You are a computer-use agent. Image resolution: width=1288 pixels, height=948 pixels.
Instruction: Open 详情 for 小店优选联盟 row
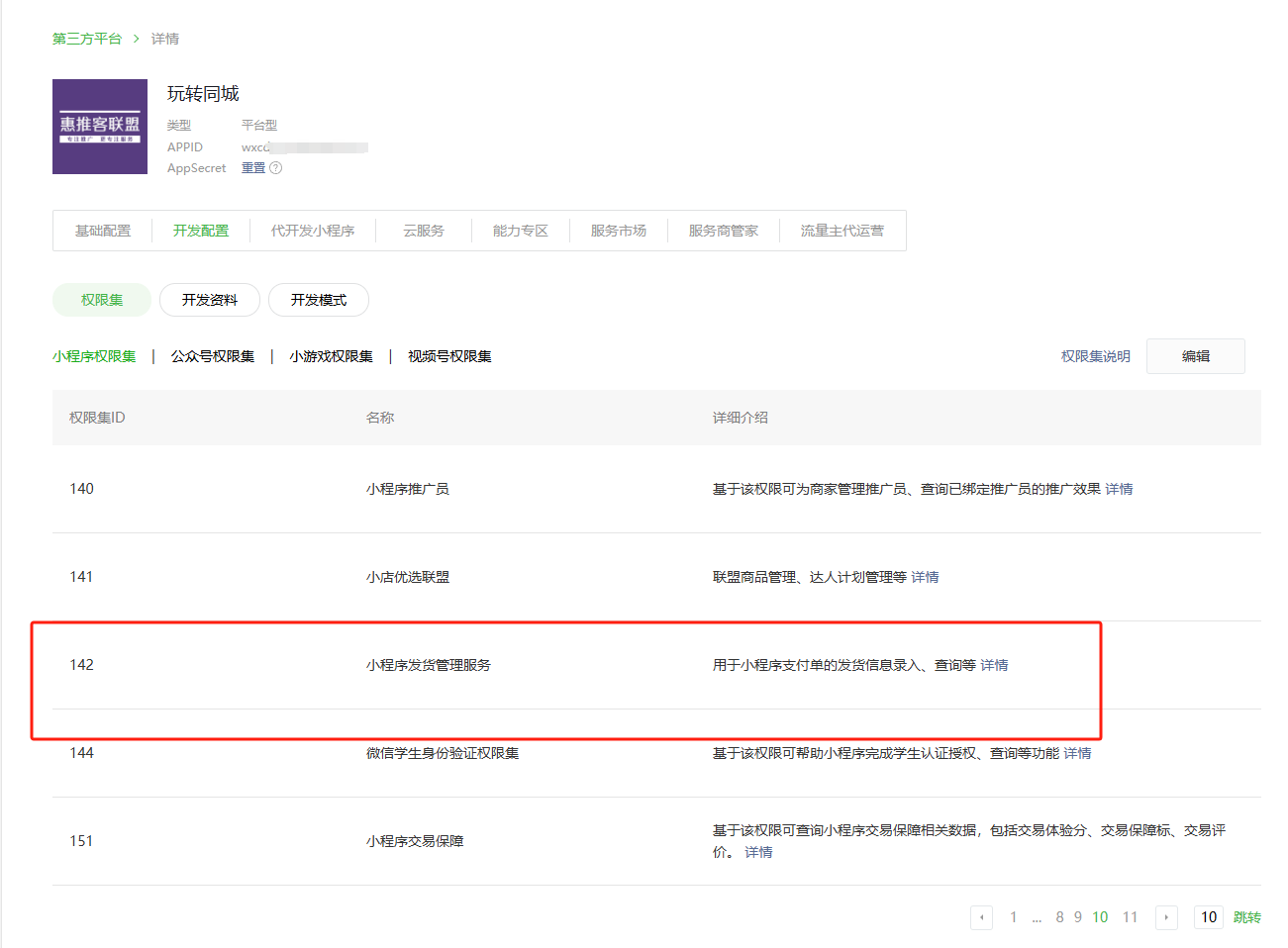tap(926, 577)
